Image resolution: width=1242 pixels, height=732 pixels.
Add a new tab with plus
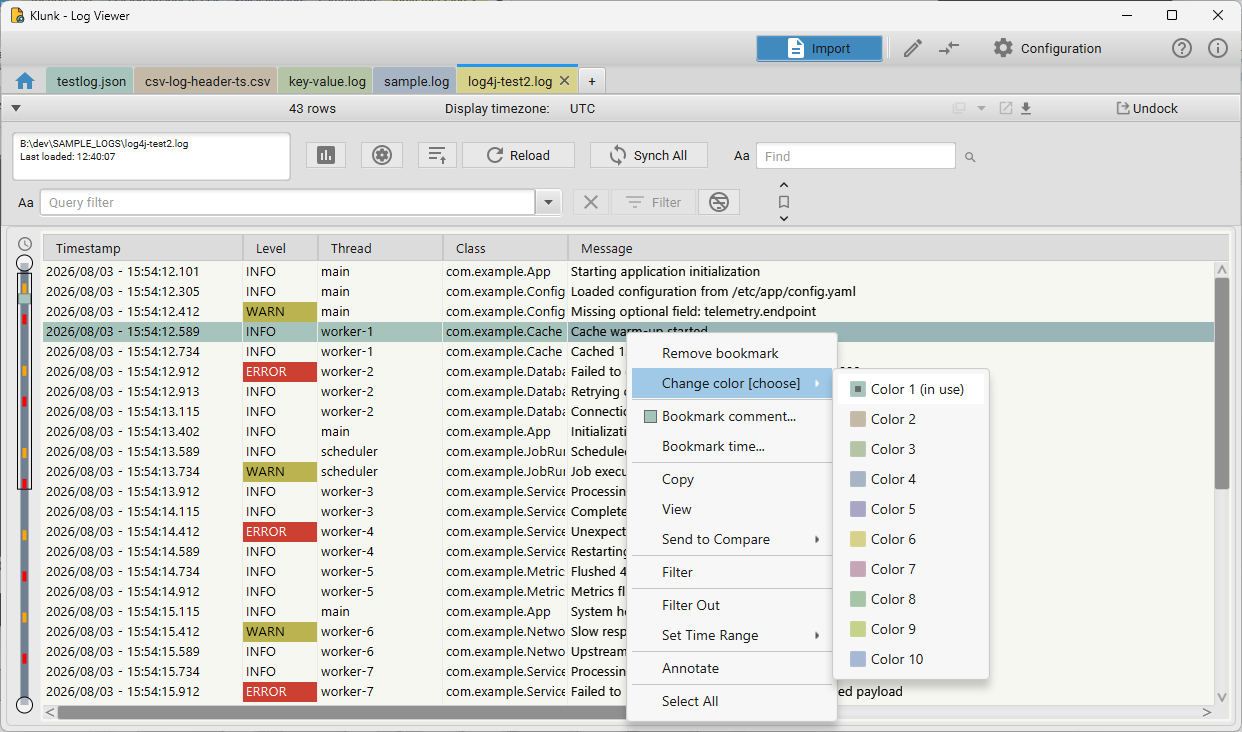click(x=591, y=81)
